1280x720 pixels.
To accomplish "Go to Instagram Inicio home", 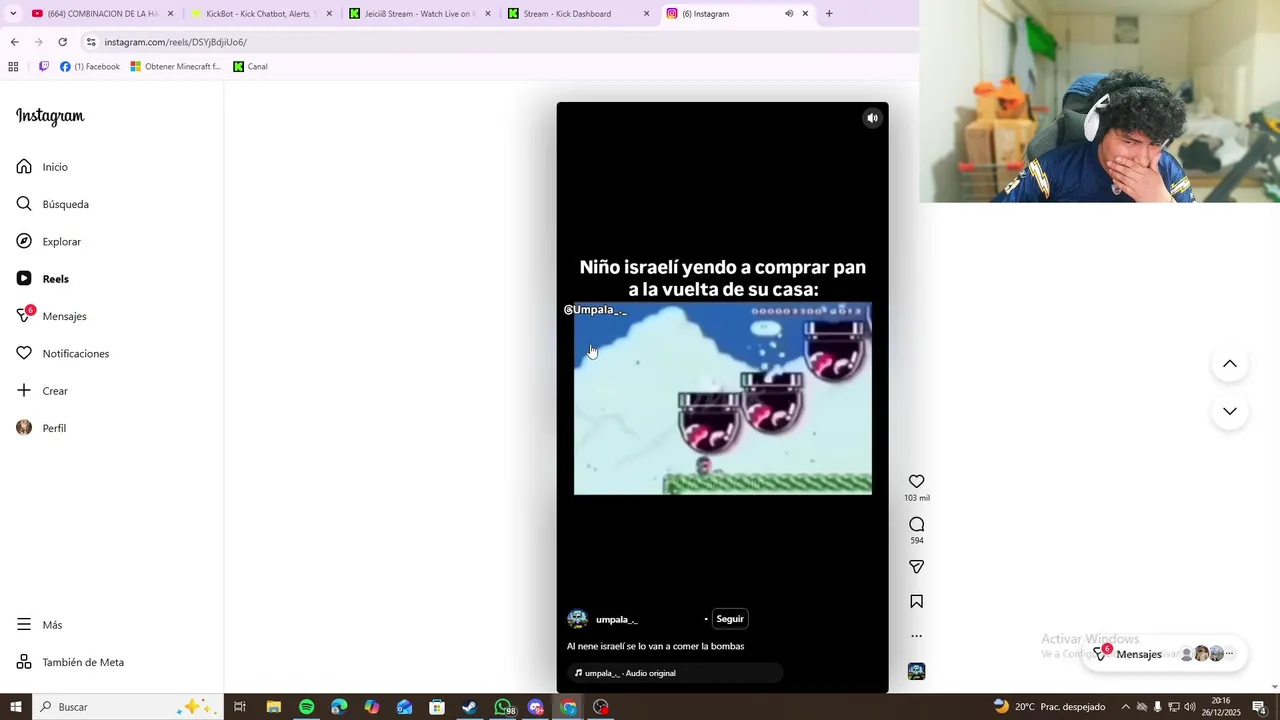I will click(x=42, y=167).
